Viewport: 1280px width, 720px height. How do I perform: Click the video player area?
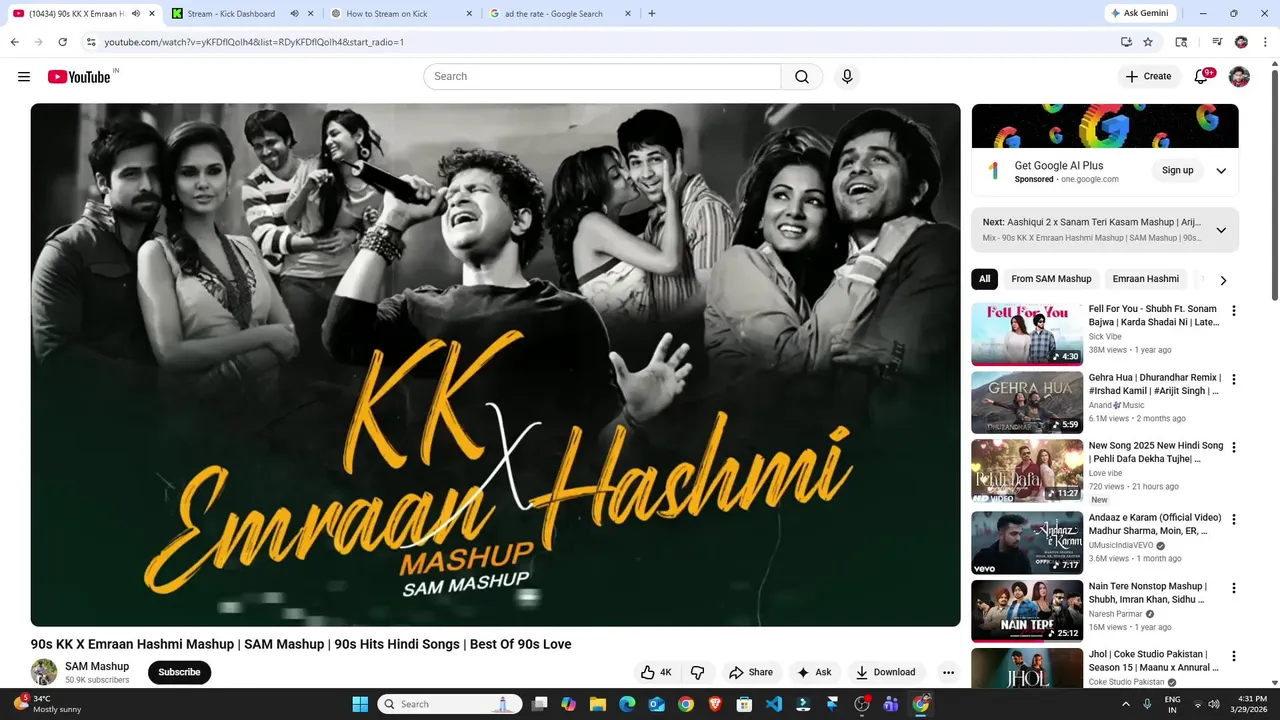[495, 365]
